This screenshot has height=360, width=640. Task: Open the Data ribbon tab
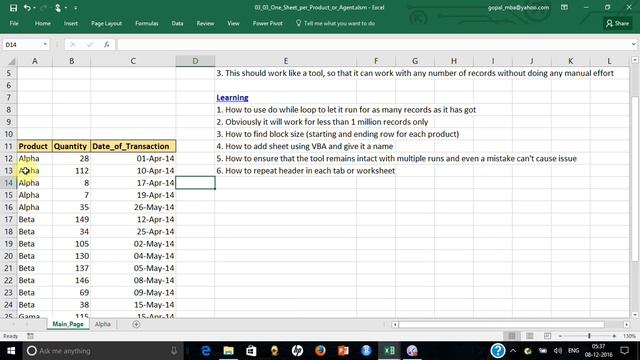[177, 23]
